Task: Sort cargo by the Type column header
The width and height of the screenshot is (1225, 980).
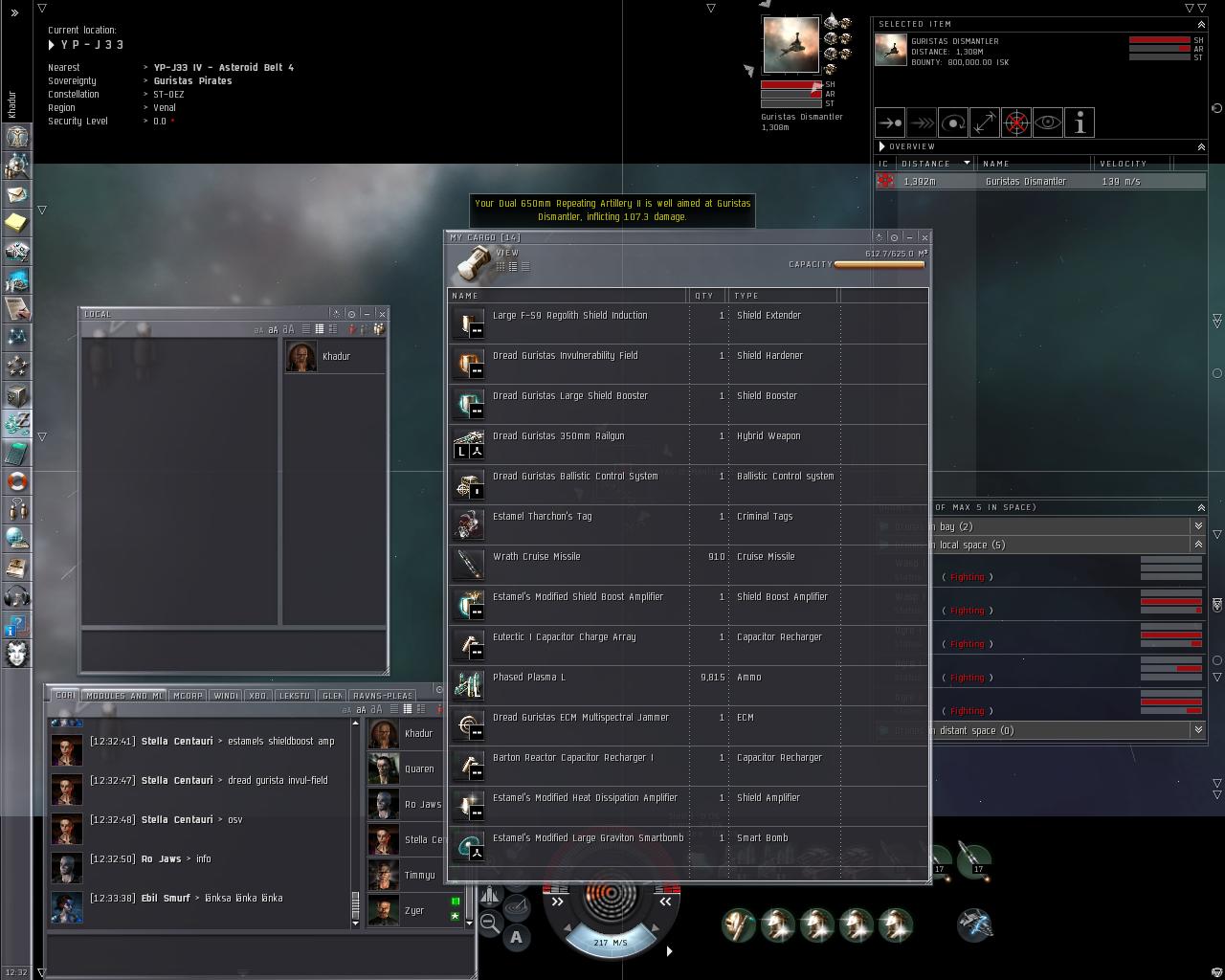Action: tap(784, 296)
